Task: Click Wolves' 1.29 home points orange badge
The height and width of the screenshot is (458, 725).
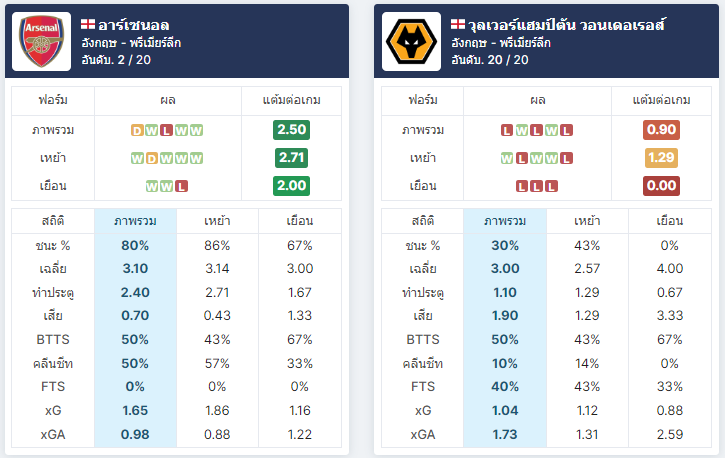Action: [661, 158]
